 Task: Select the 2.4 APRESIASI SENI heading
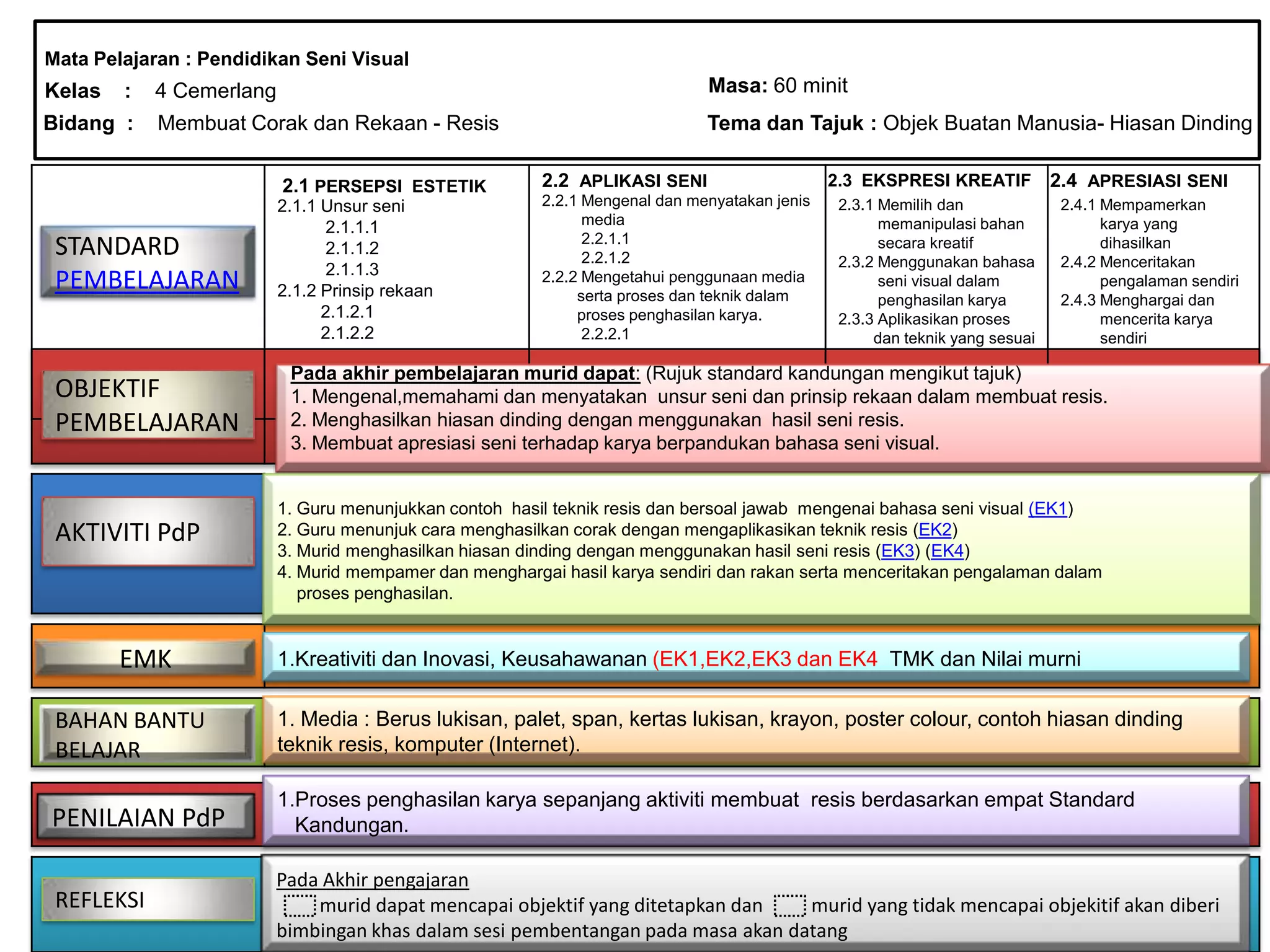[x=1139, y=181]
